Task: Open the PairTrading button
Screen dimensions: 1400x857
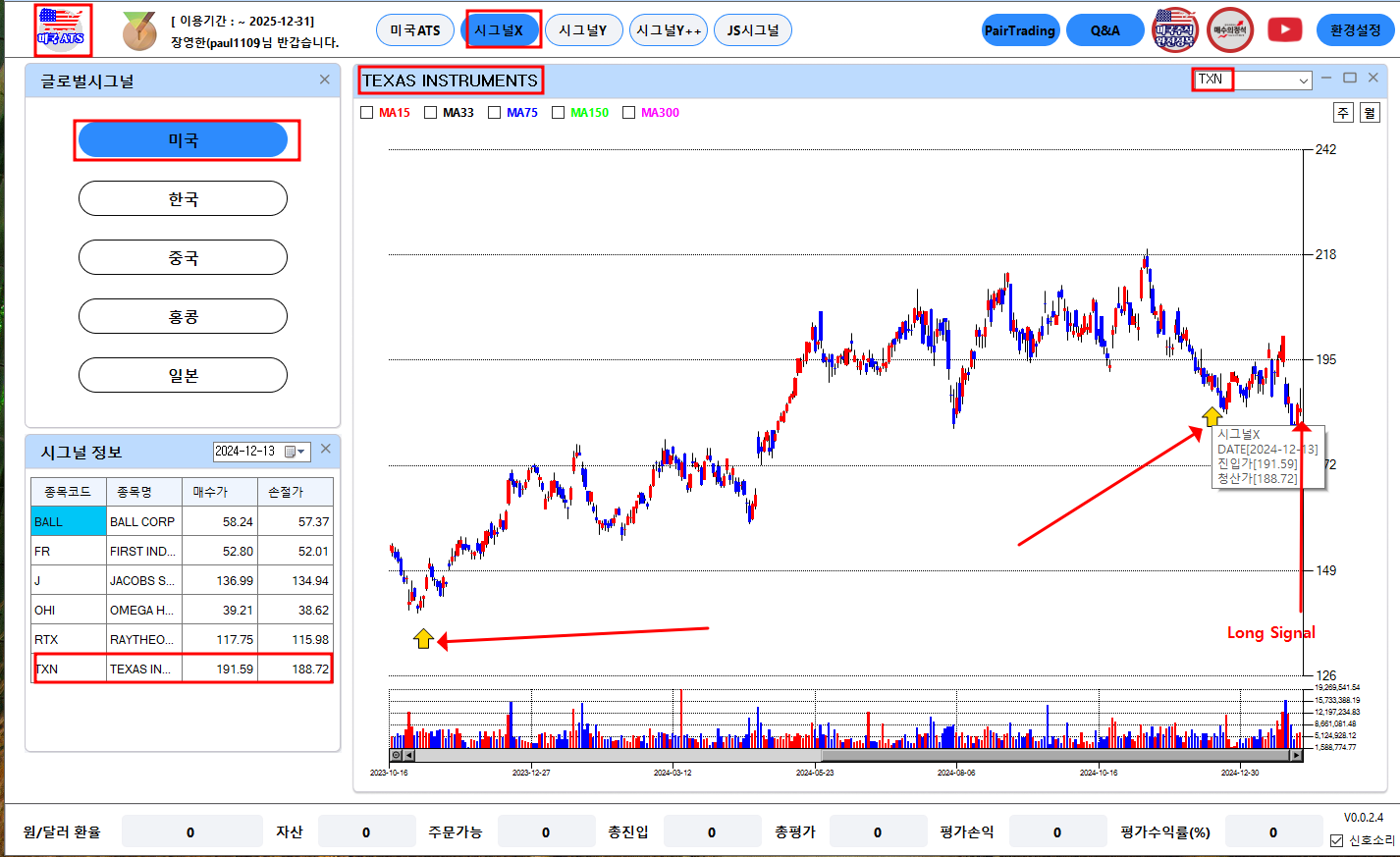Action: (x=1020, y=30)
